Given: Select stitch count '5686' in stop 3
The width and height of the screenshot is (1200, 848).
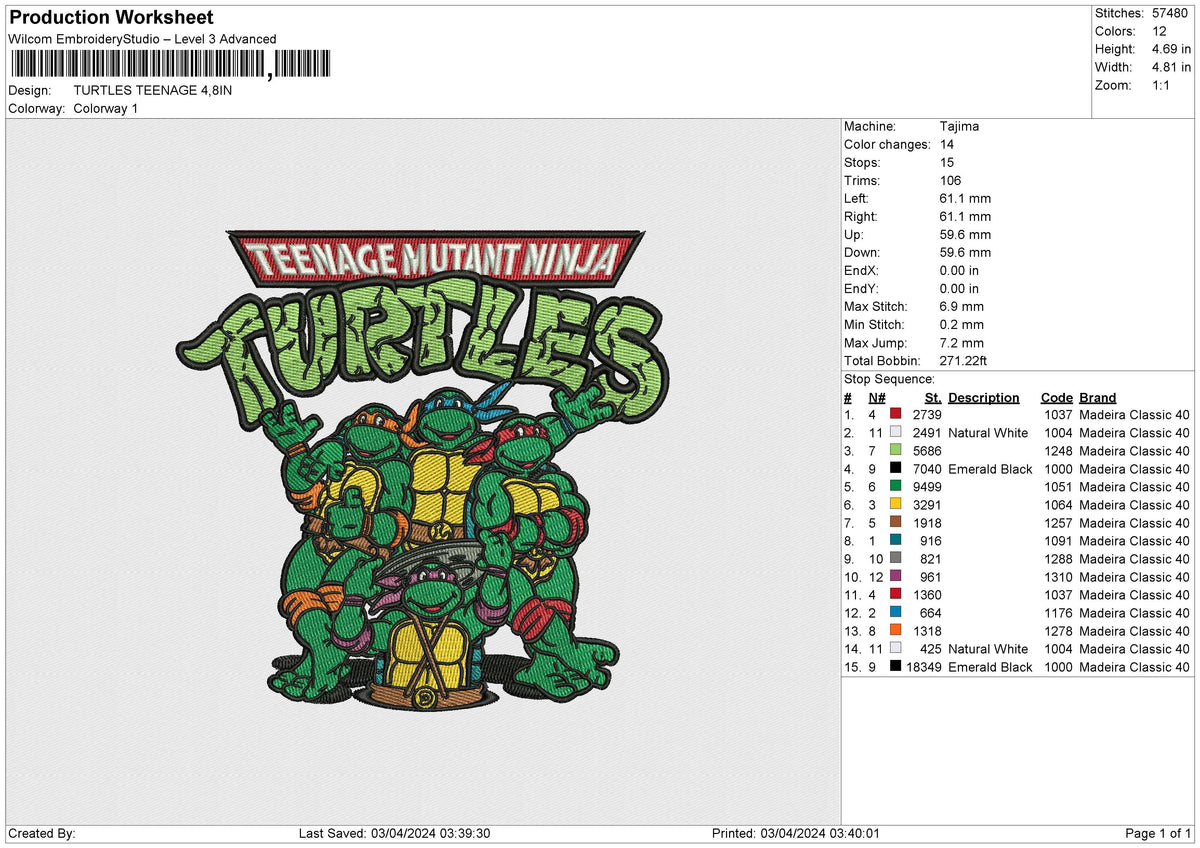Looking at the screenshot, I should [x=926, y=450].
